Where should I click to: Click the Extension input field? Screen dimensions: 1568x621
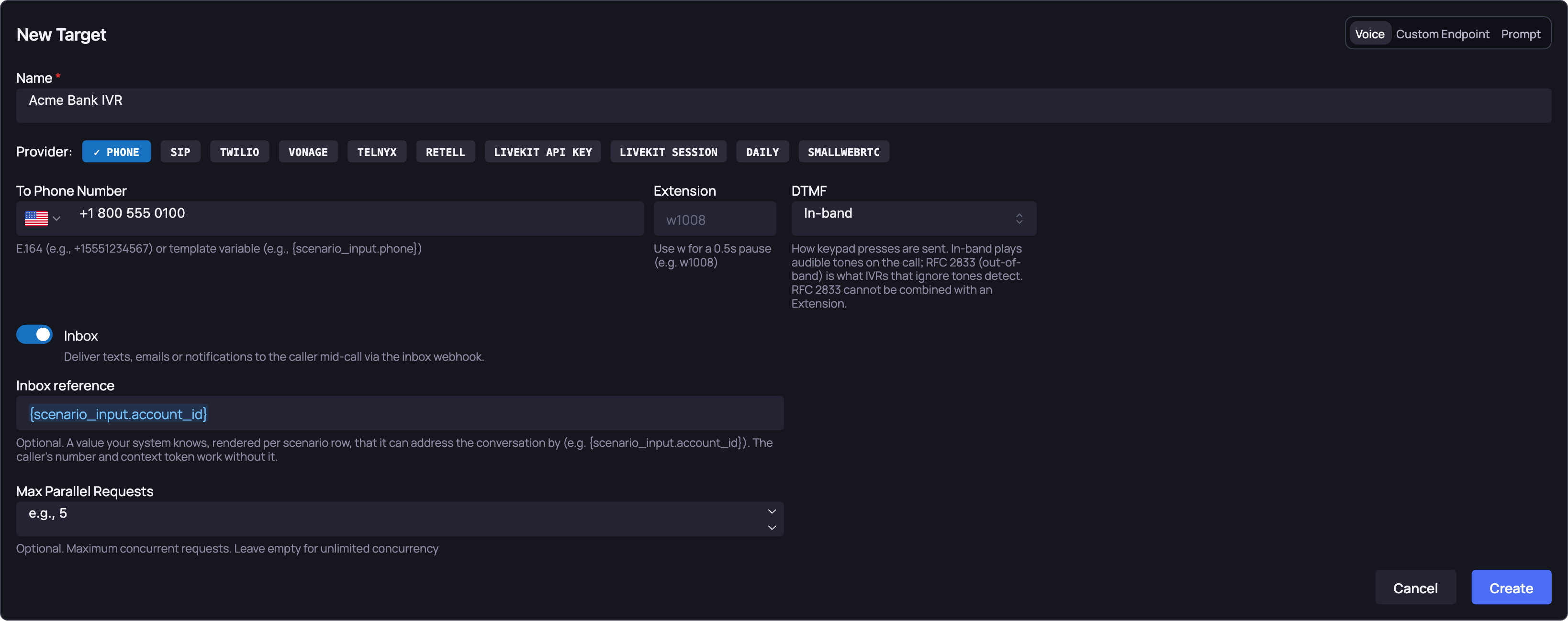(x=715, y=219)
